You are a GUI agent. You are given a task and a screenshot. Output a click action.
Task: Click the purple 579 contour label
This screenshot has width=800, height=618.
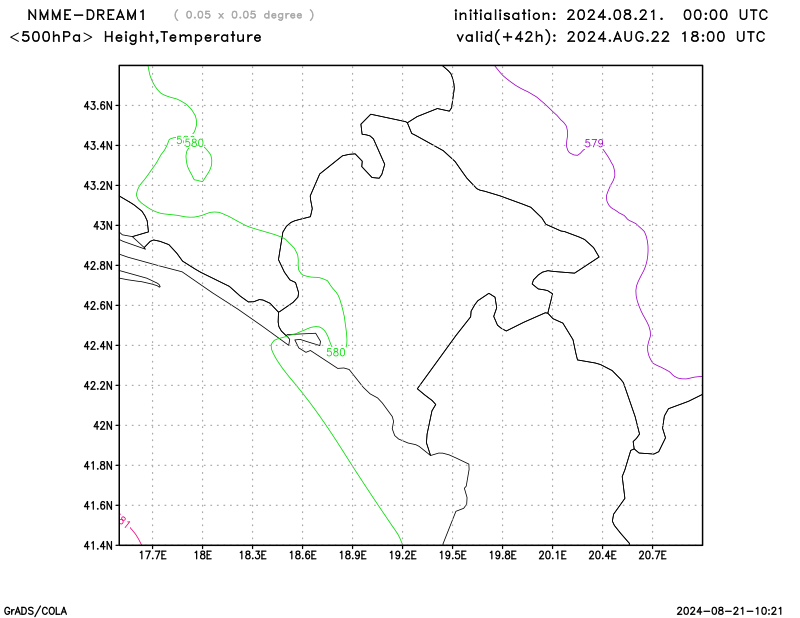coord(594,143)
